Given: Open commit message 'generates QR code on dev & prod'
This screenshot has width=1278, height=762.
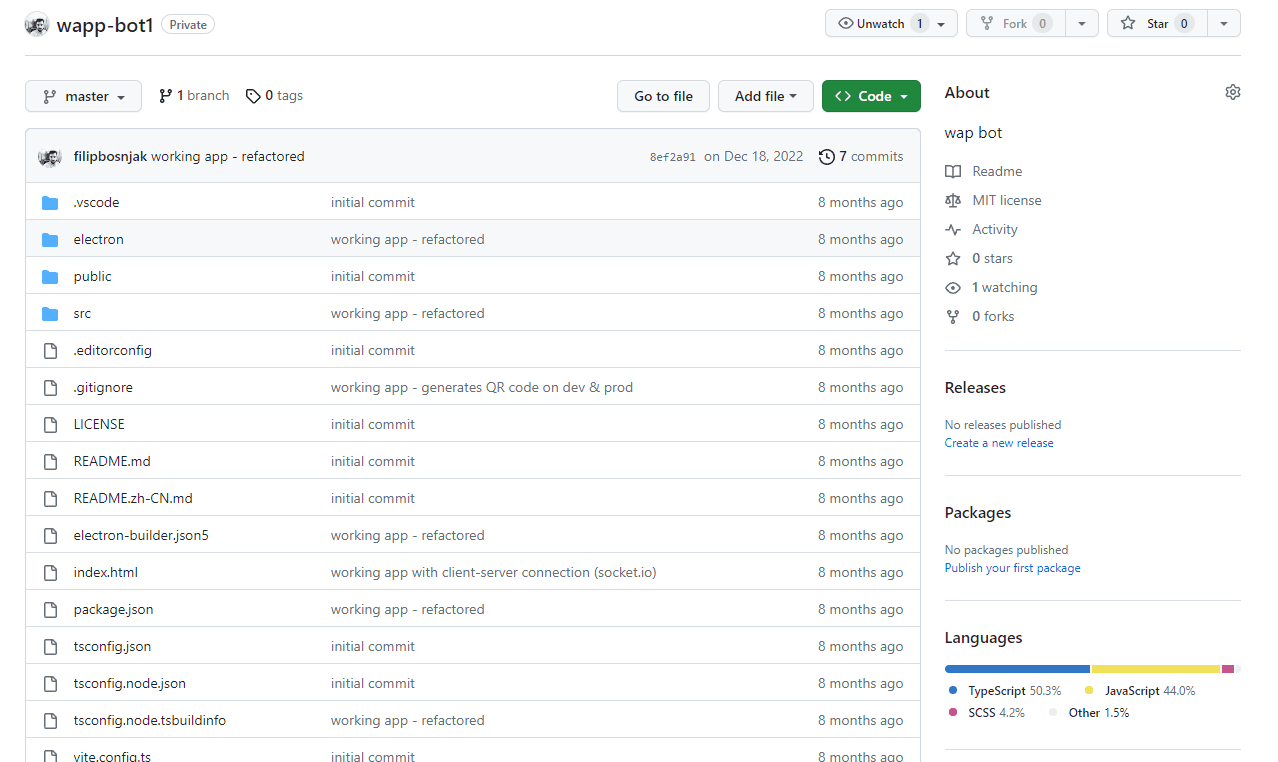Looking at the screenshot, I should (x=482, y=387).
